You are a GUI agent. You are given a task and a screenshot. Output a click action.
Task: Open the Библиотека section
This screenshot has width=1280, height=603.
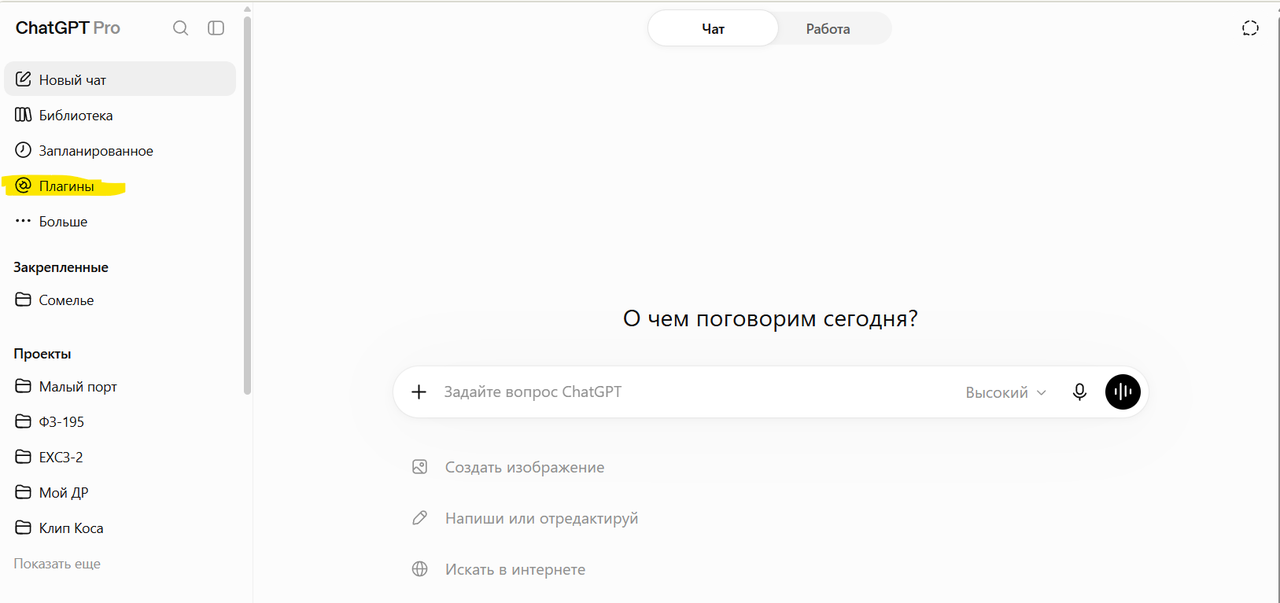tap(120, 115)
